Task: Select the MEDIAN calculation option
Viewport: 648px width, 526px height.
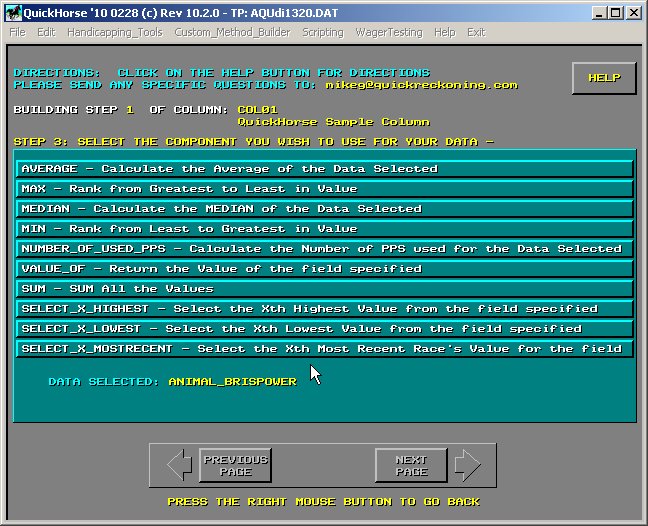Action: [325, 209]
